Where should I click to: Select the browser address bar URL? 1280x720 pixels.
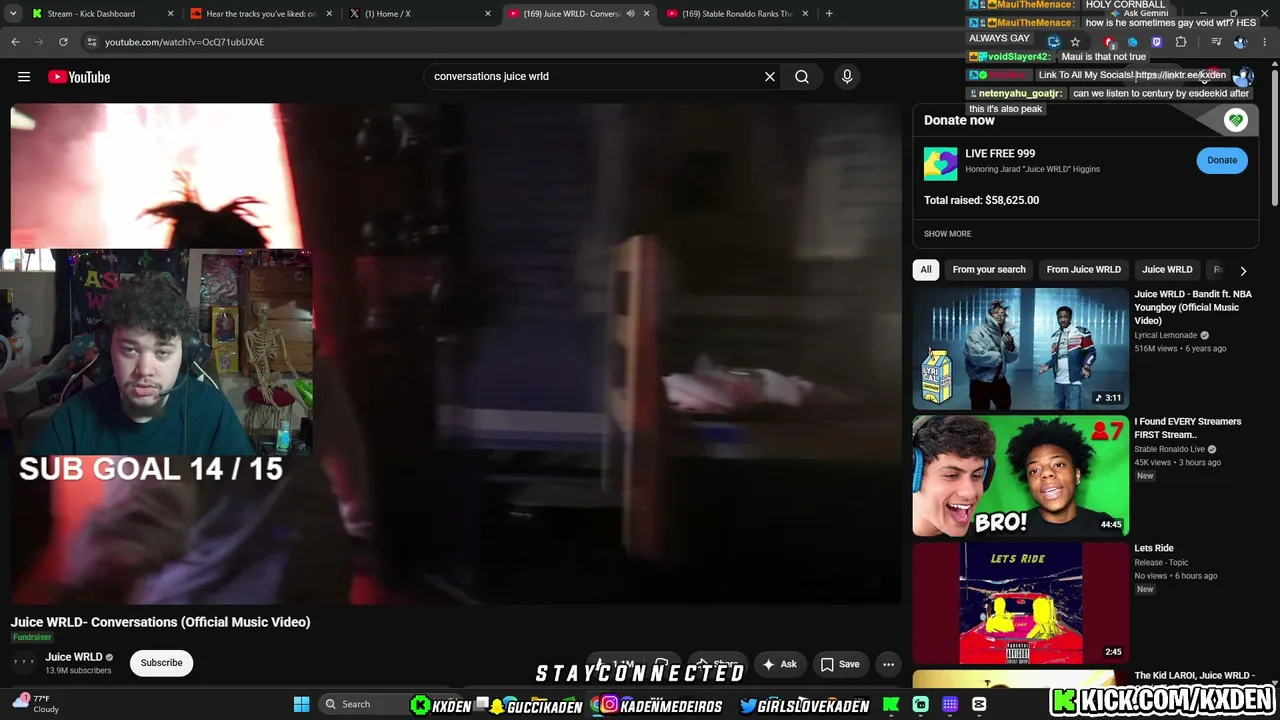pyautogui.click(x=185, y=42)
